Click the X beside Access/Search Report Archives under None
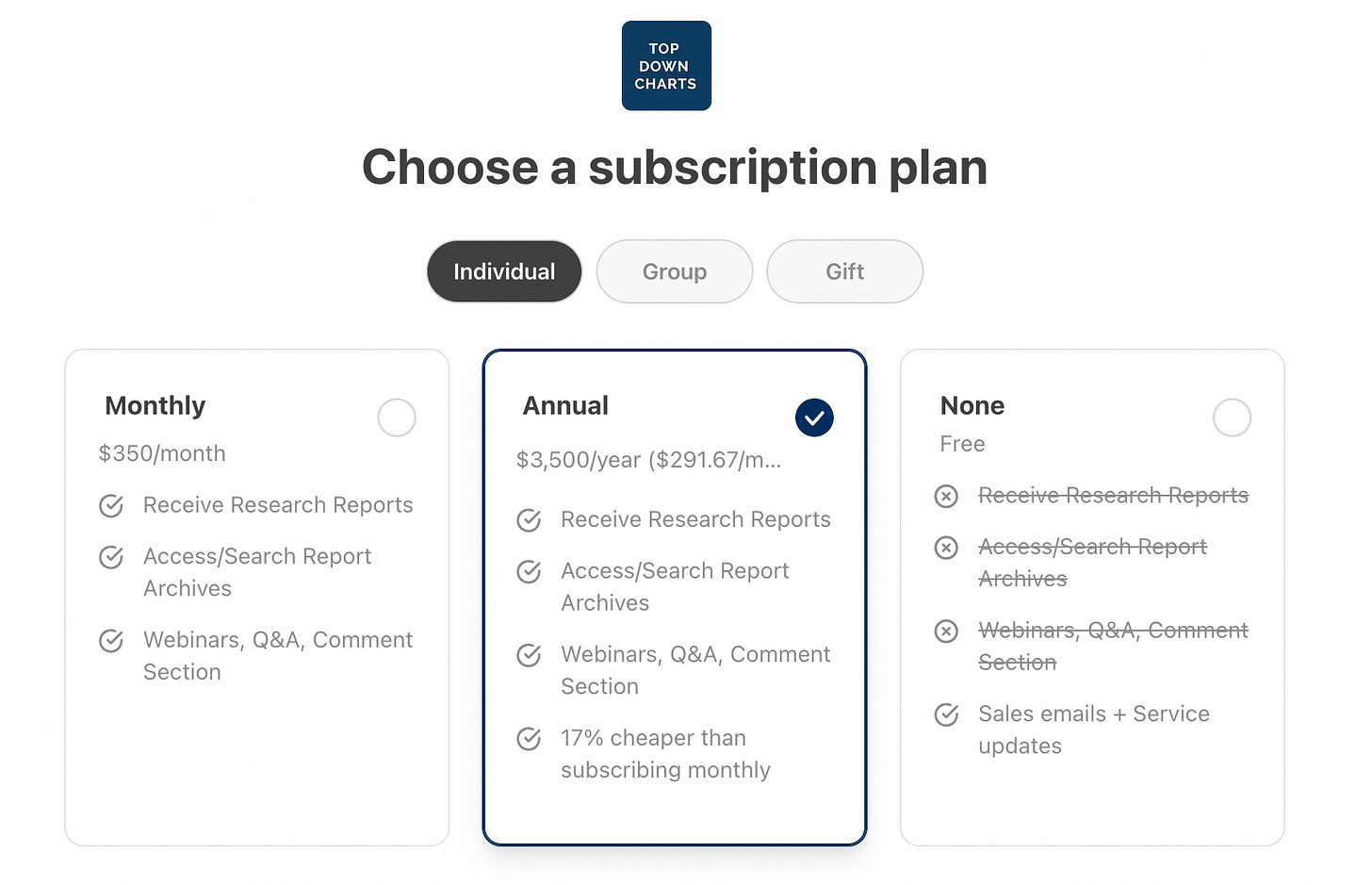This screenshot has height=885, width=1372. pyautogui.click(x=946, y=548)
